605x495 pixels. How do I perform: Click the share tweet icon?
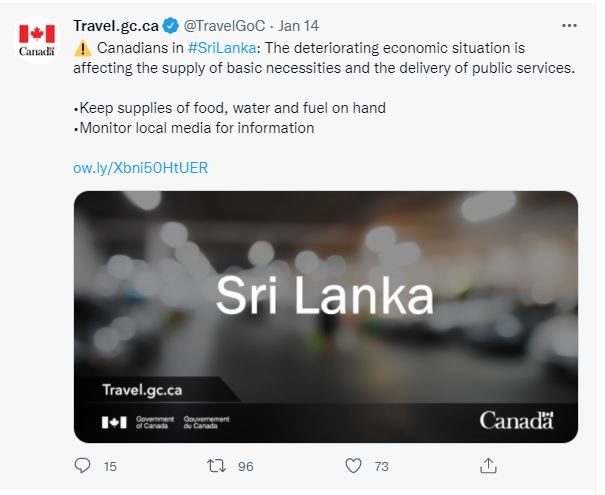488,466
